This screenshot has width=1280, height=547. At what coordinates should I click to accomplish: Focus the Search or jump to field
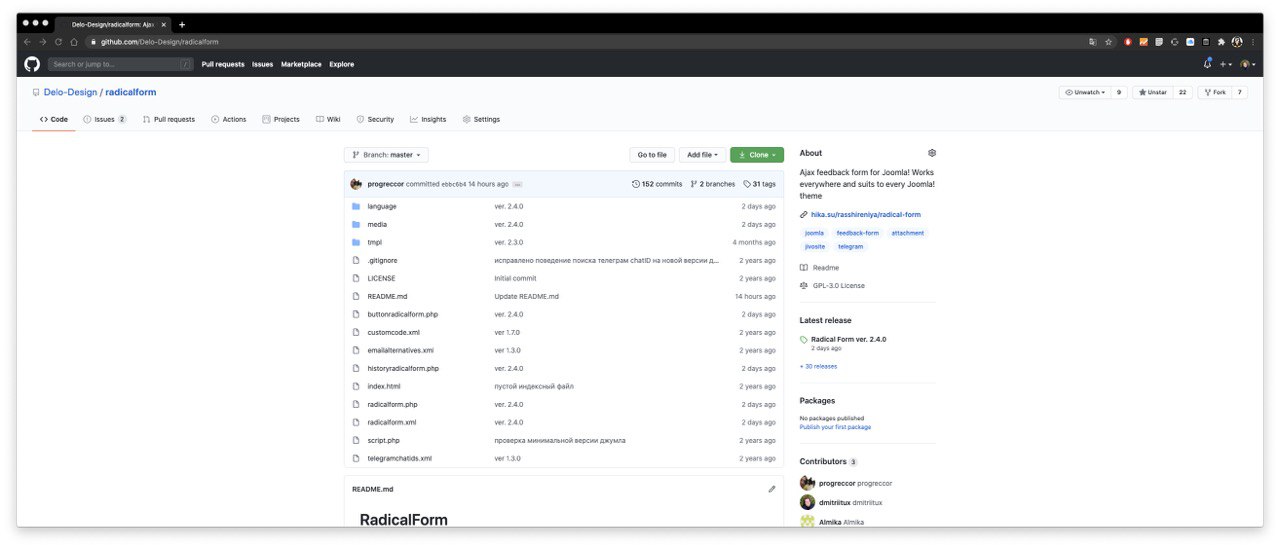pos(121,64)
